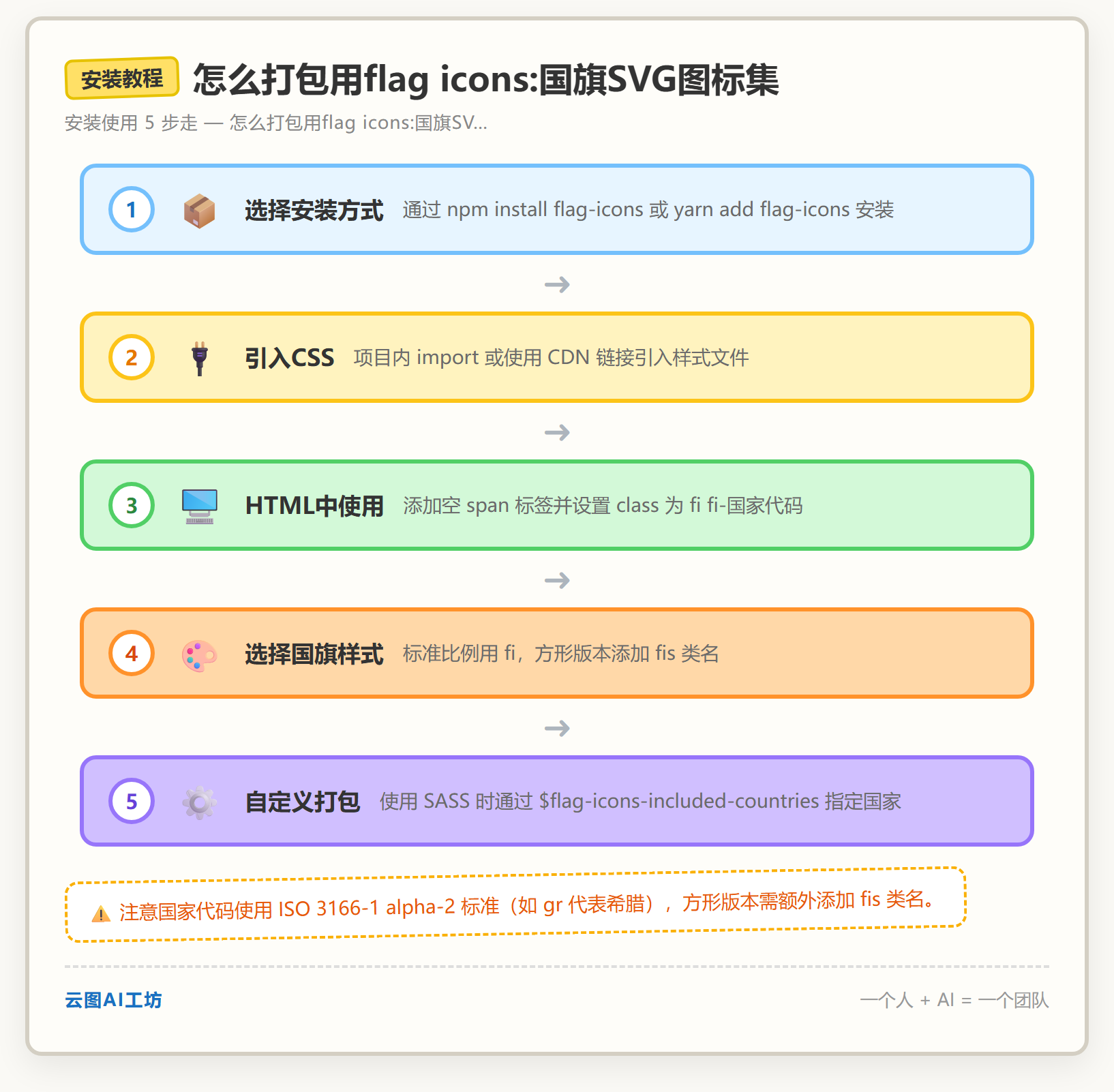Click the text 标准比例用 fi，方形版本添加 fis 类名
Viewport: 1114px width, 1092px height.
coord(560,654)
